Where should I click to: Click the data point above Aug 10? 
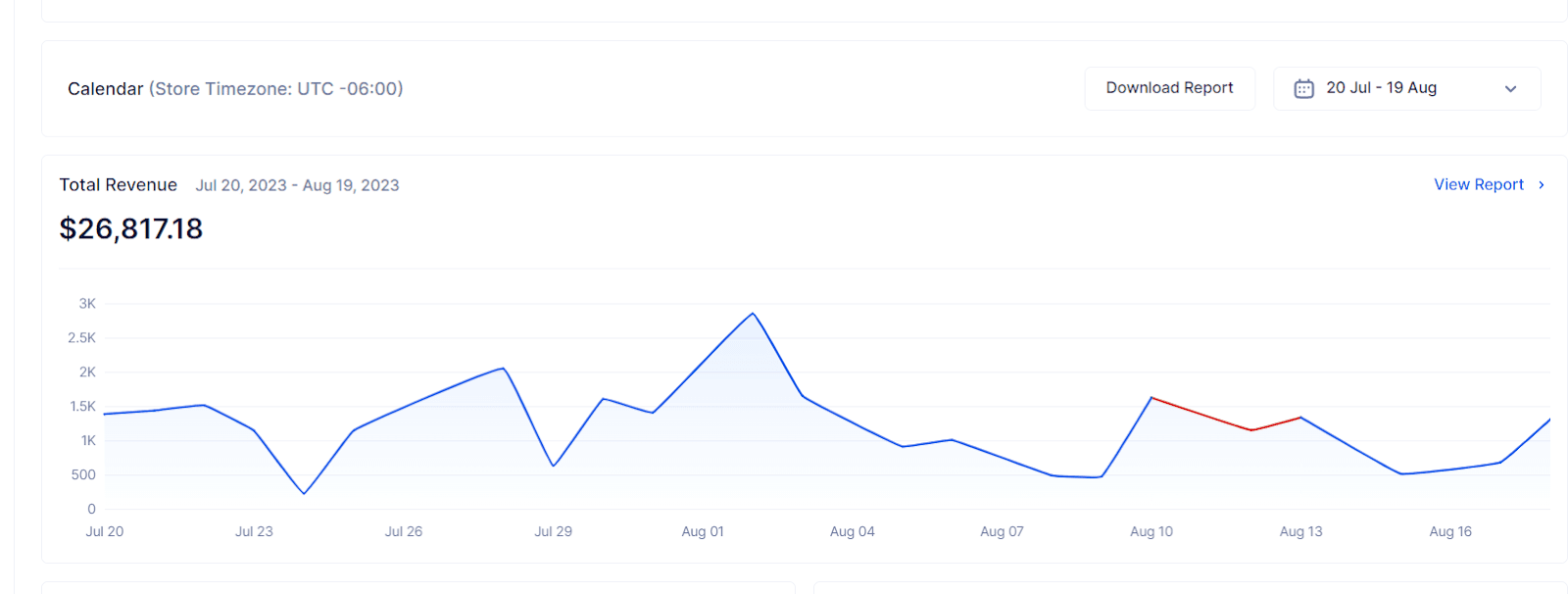coord(1150,399)
